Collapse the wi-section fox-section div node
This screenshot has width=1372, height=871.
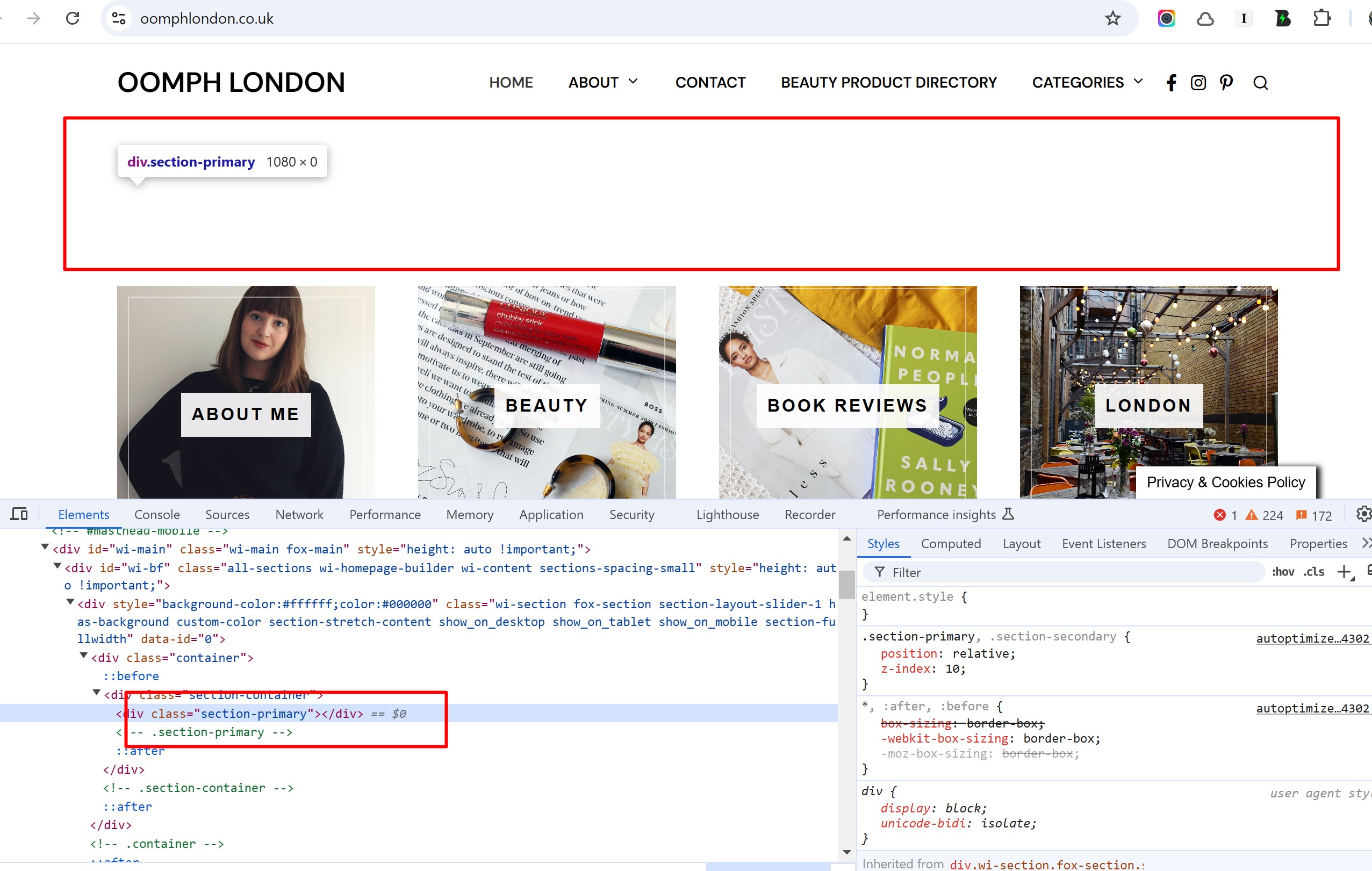point(70,602)
